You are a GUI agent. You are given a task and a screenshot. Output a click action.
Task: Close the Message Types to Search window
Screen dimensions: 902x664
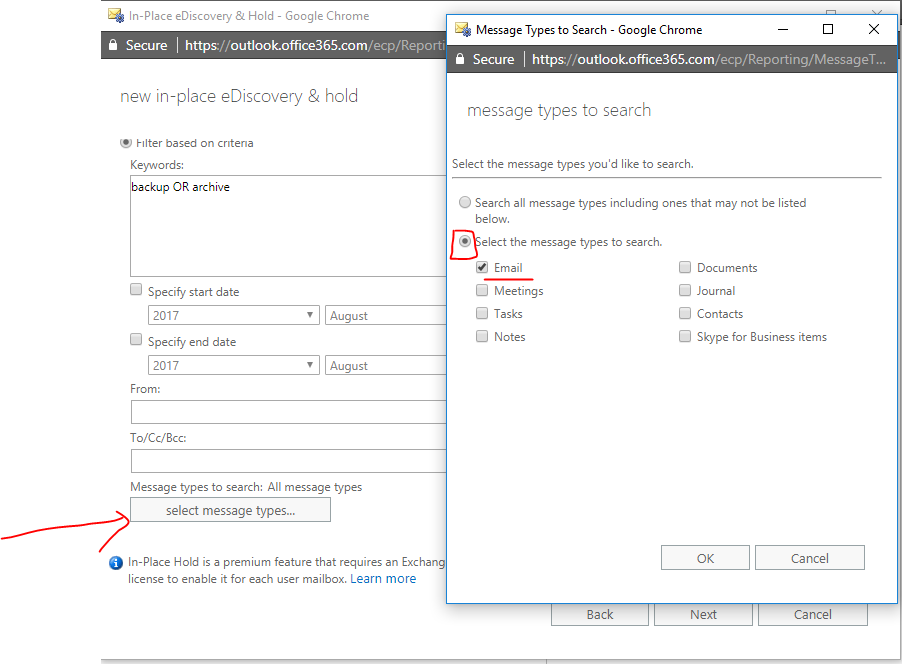point(874,29)
